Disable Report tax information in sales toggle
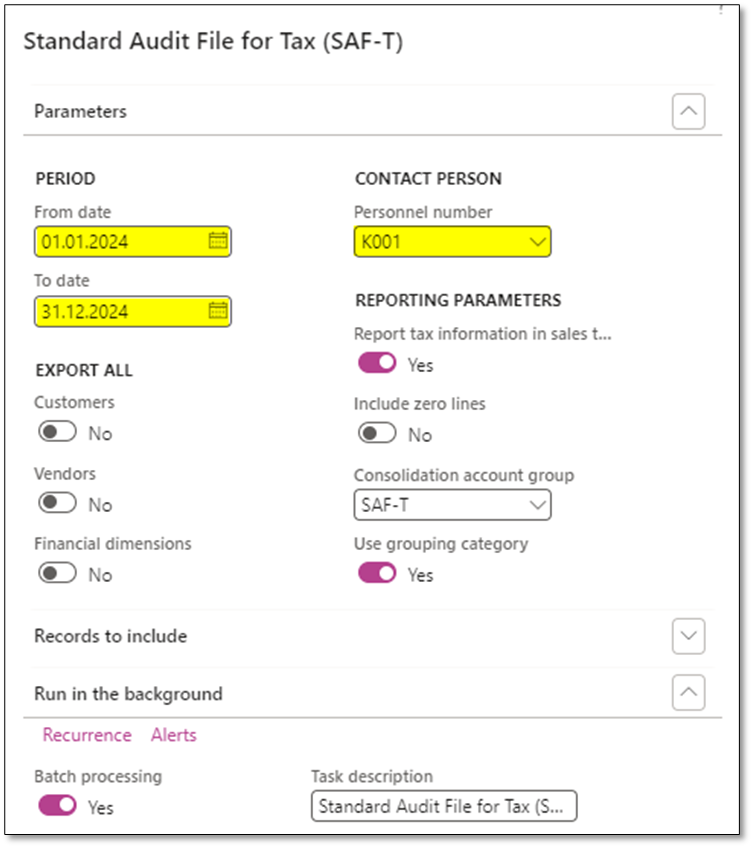The height and width of the screenshot is (848, 753). pyautogui.click(x=377, y=362)
